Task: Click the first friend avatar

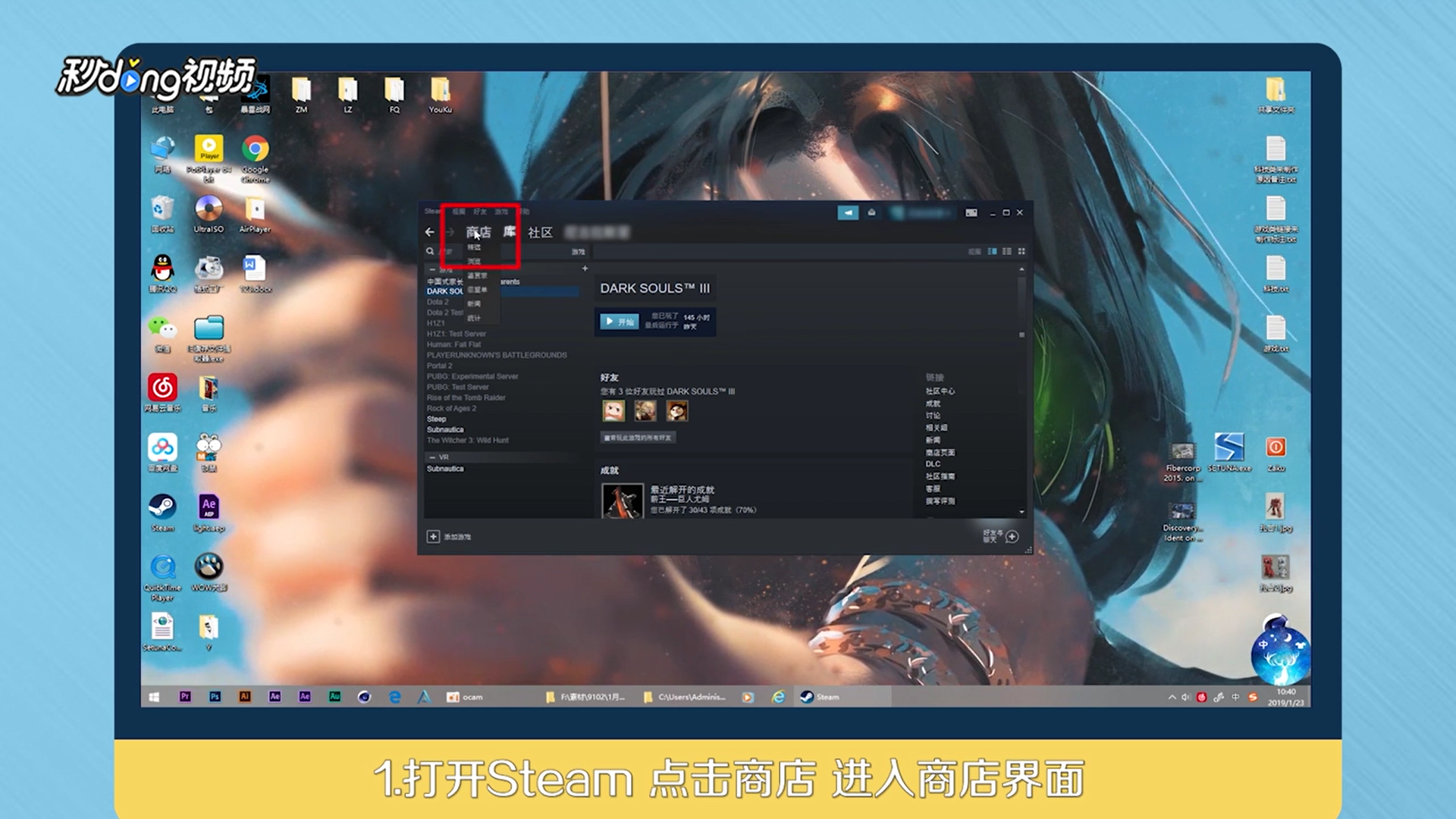Action: click(x=613, y=411)
